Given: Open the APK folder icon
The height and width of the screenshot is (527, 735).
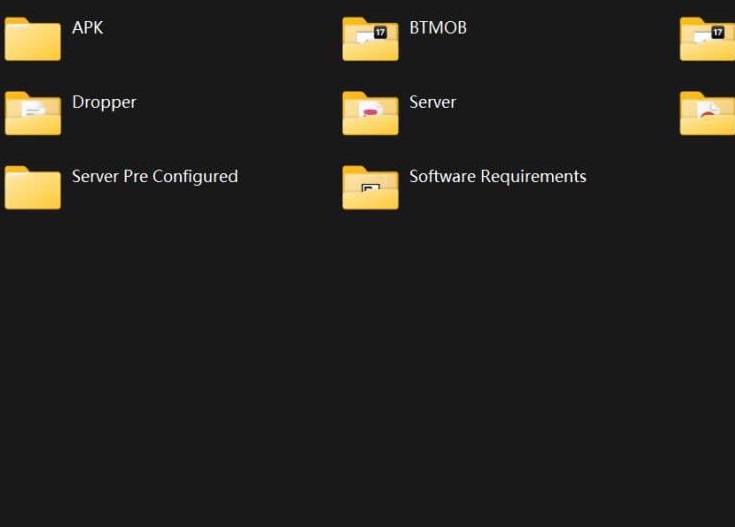Looking at the screenshot, I should (x=32, y=39).
